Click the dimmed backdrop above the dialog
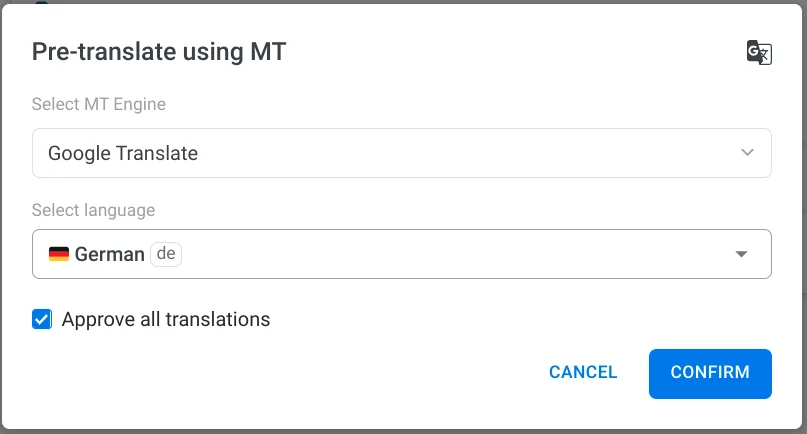This screenshot has height=434, width=807. [400, 1]
